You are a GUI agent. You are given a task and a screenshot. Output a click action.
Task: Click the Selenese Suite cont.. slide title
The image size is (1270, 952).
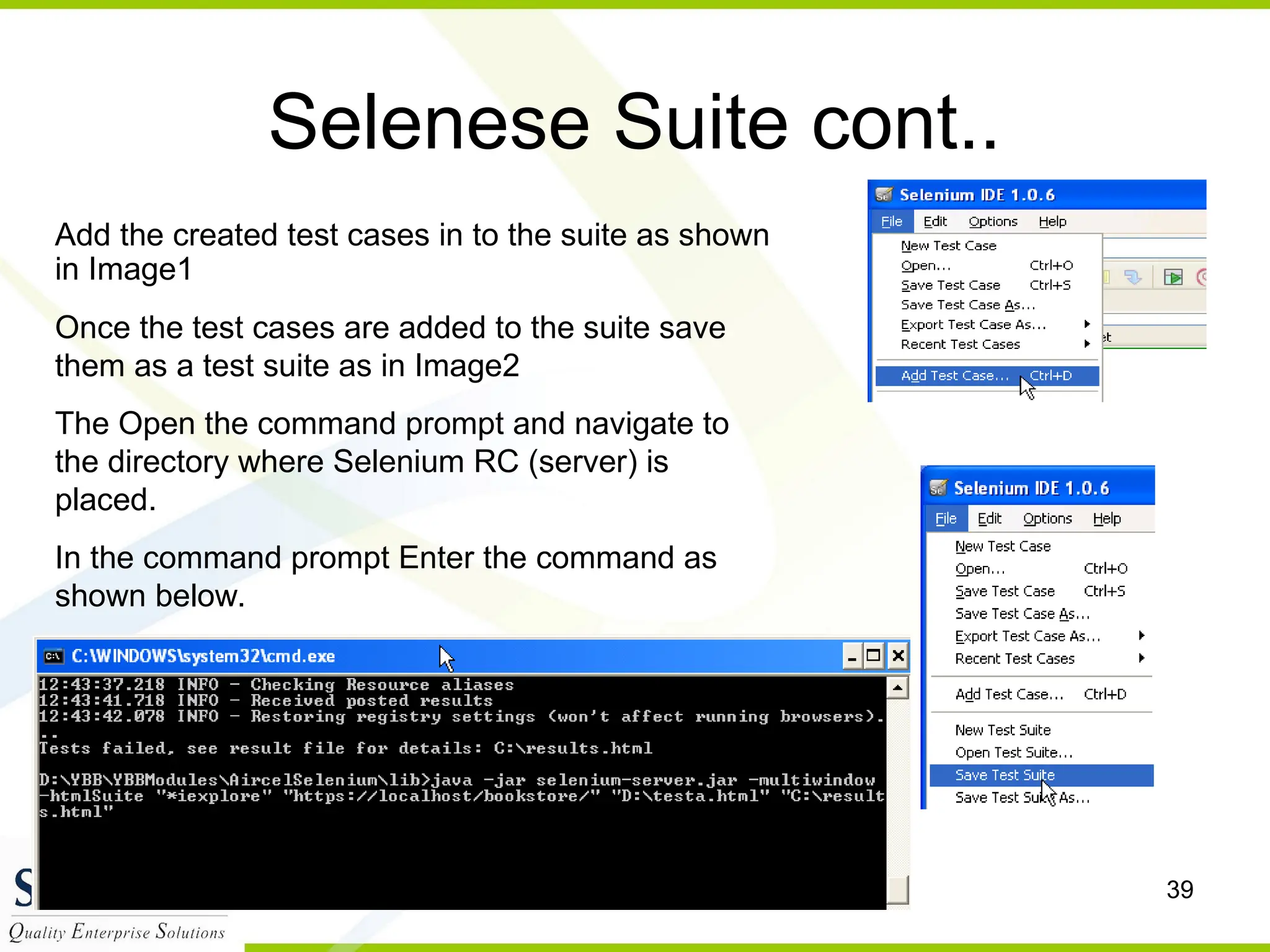pyautogui.click(x=634, y=121)
